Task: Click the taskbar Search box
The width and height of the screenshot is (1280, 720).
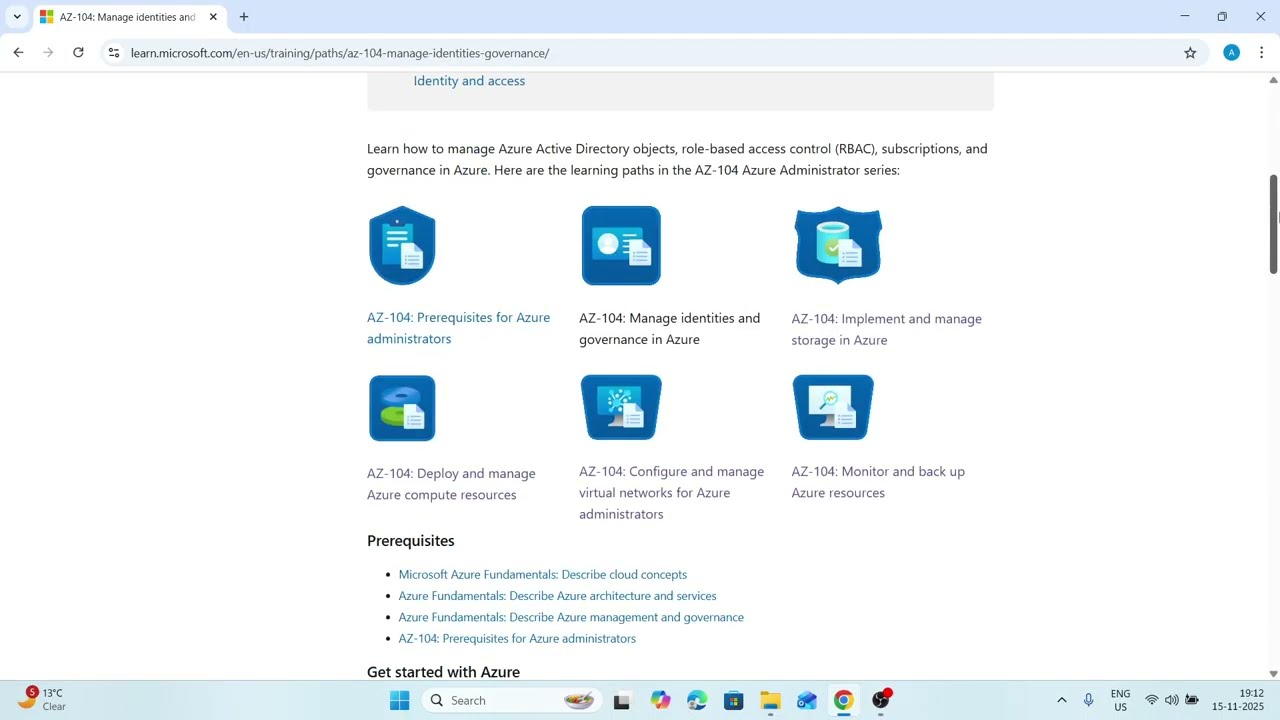Action: pos(512,700)
